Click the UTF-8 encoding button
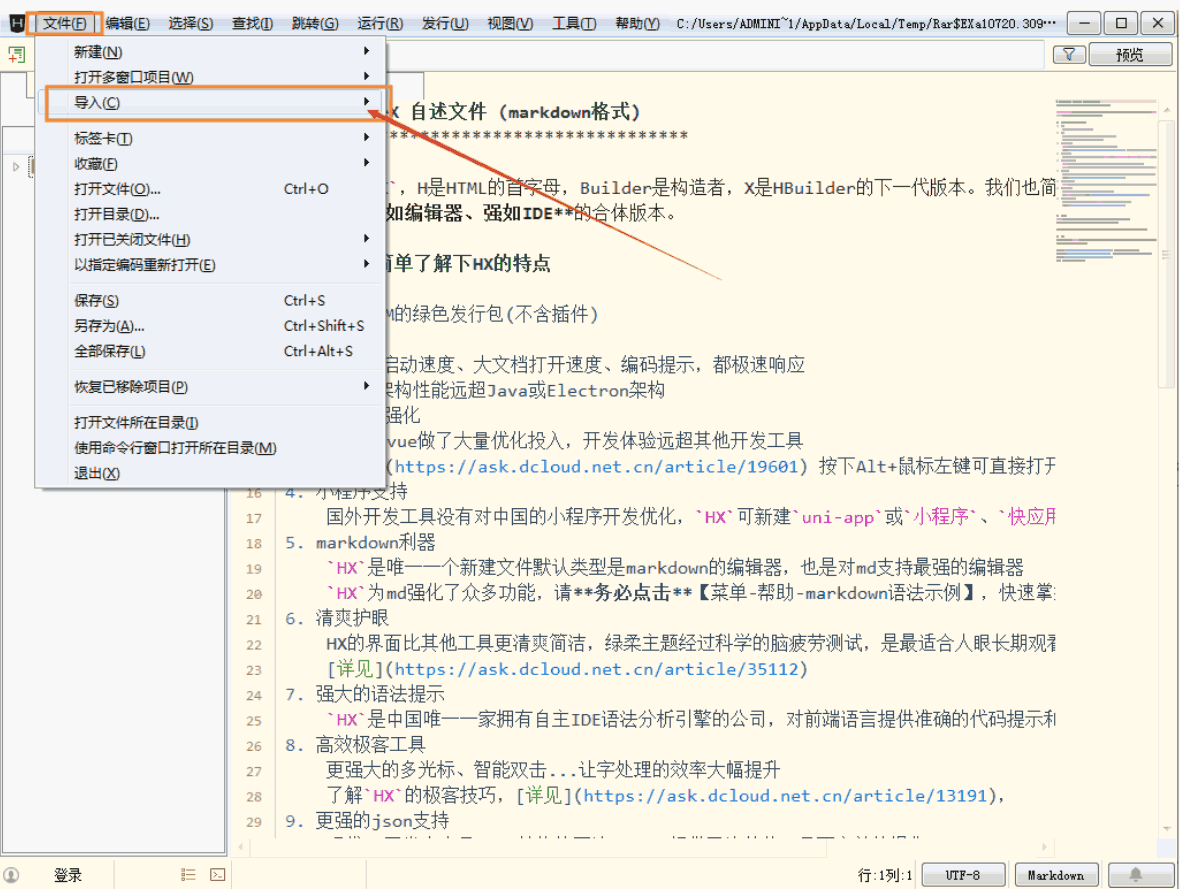The height and width of the screenshot is (889, 1180). coord(963,875)
